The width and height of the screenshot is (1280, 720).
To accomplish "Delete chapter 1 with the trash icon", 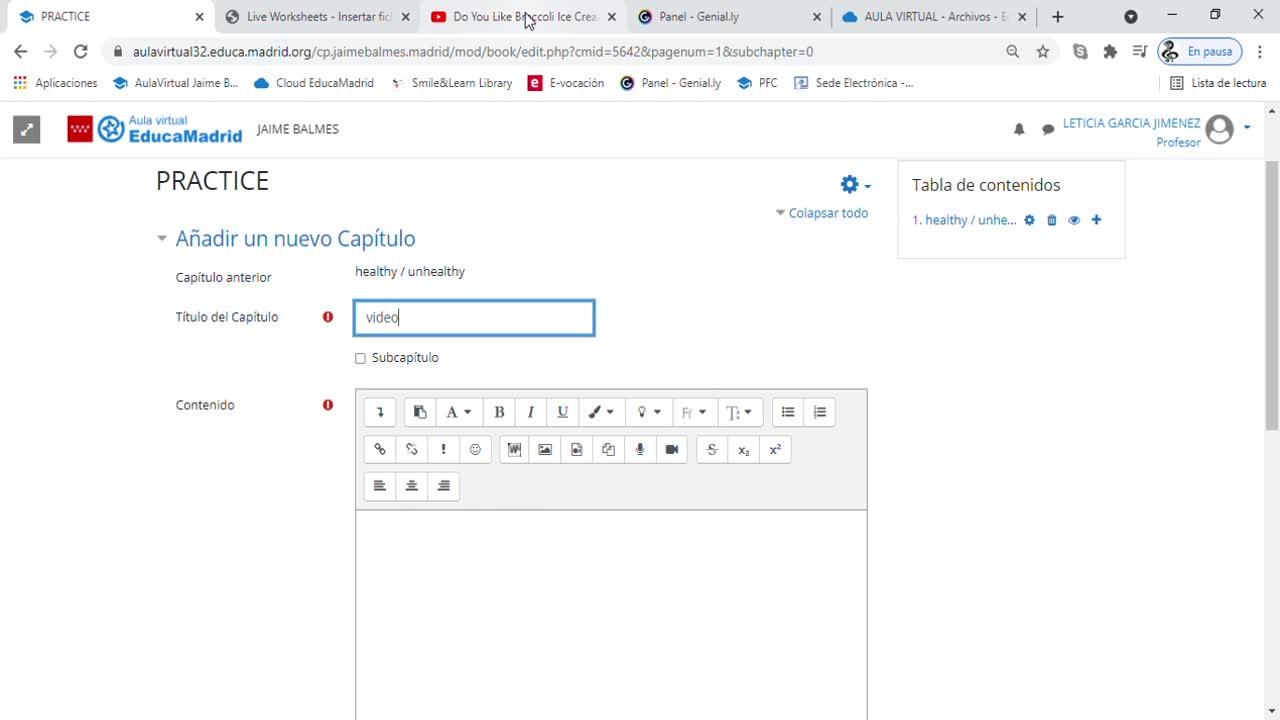I will tap(1052, 220).
